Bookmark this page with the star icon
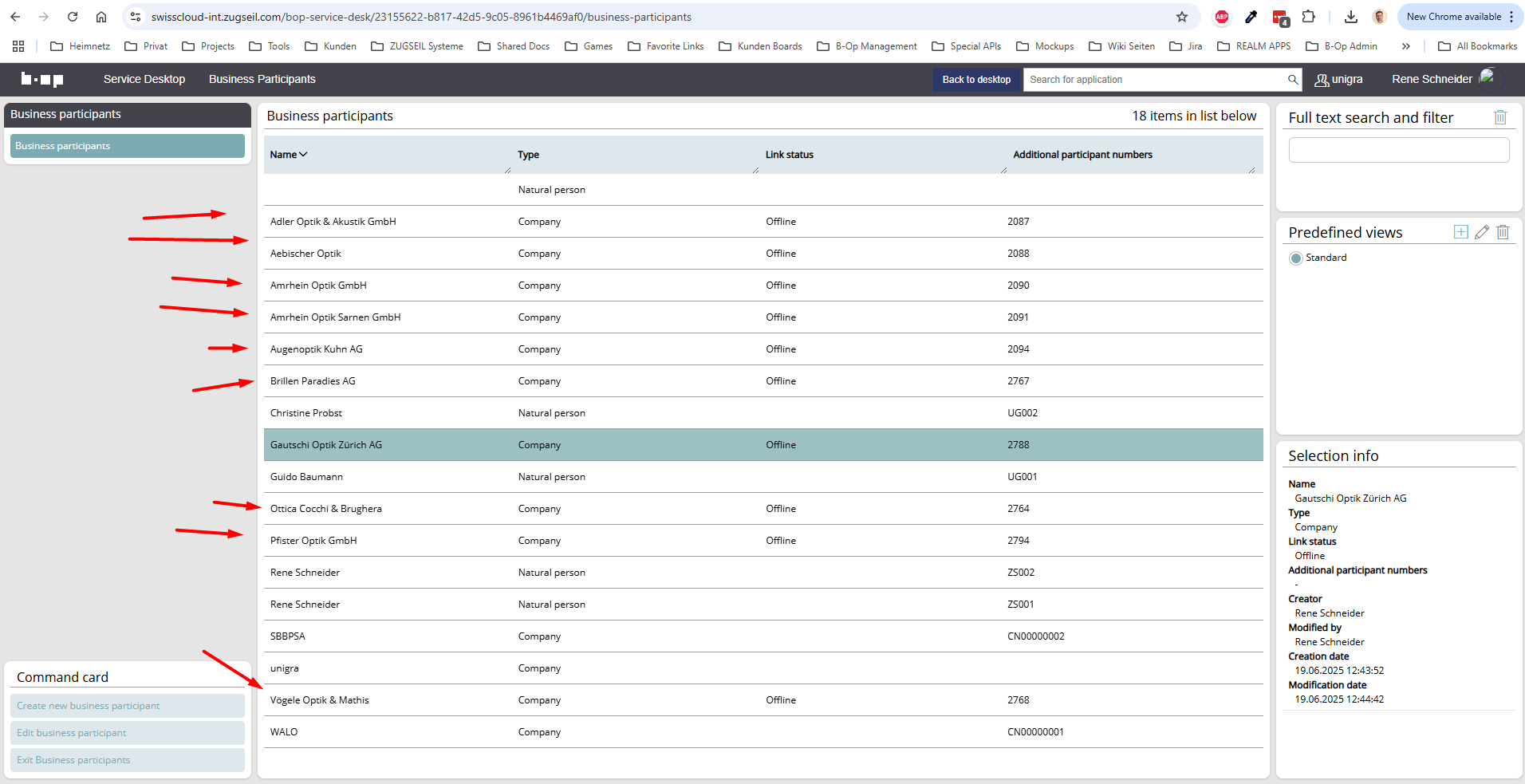This screenshot has height=784, width=1525. pyautogui.click(x=1181, y=17)
